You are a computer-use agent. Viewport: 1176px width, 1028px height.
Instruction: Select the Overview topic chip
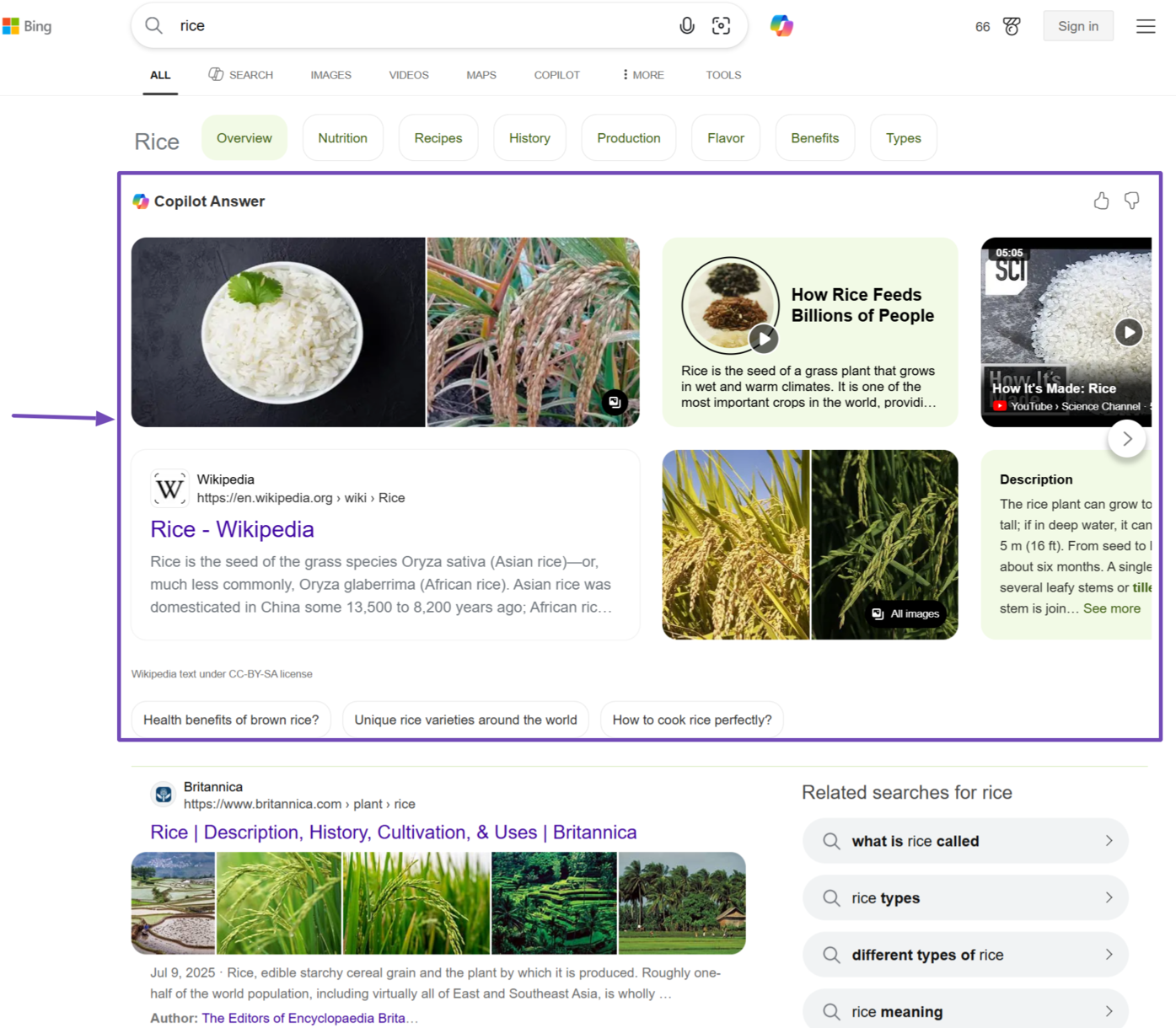[x=244, y=138]
